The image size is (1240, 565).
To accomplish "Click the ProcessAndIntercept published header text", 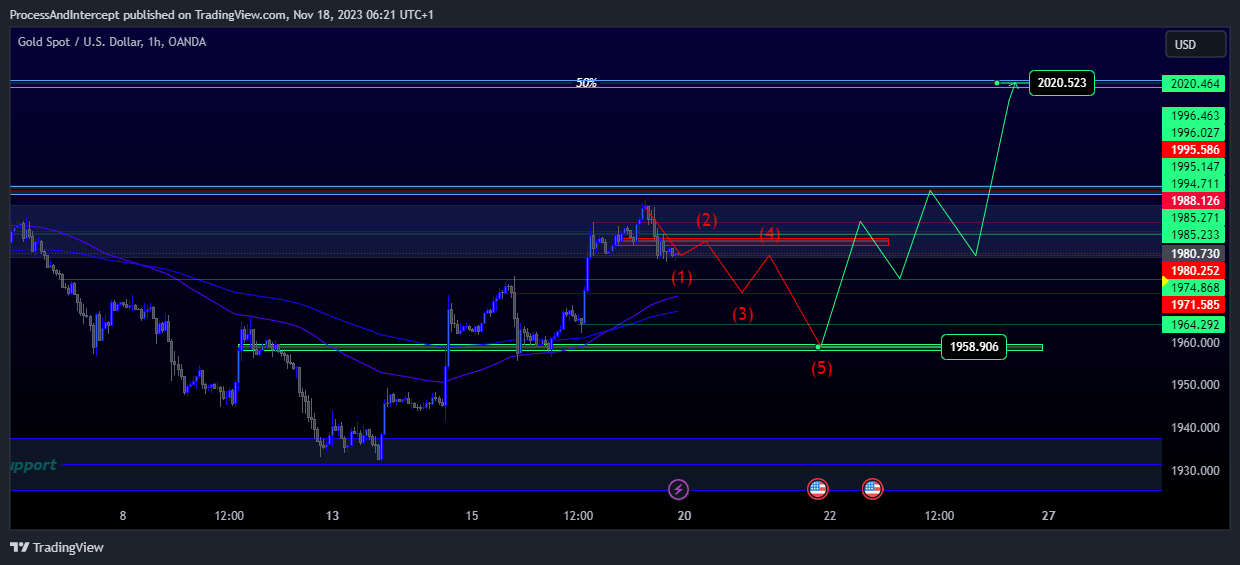I will (221, 14).
